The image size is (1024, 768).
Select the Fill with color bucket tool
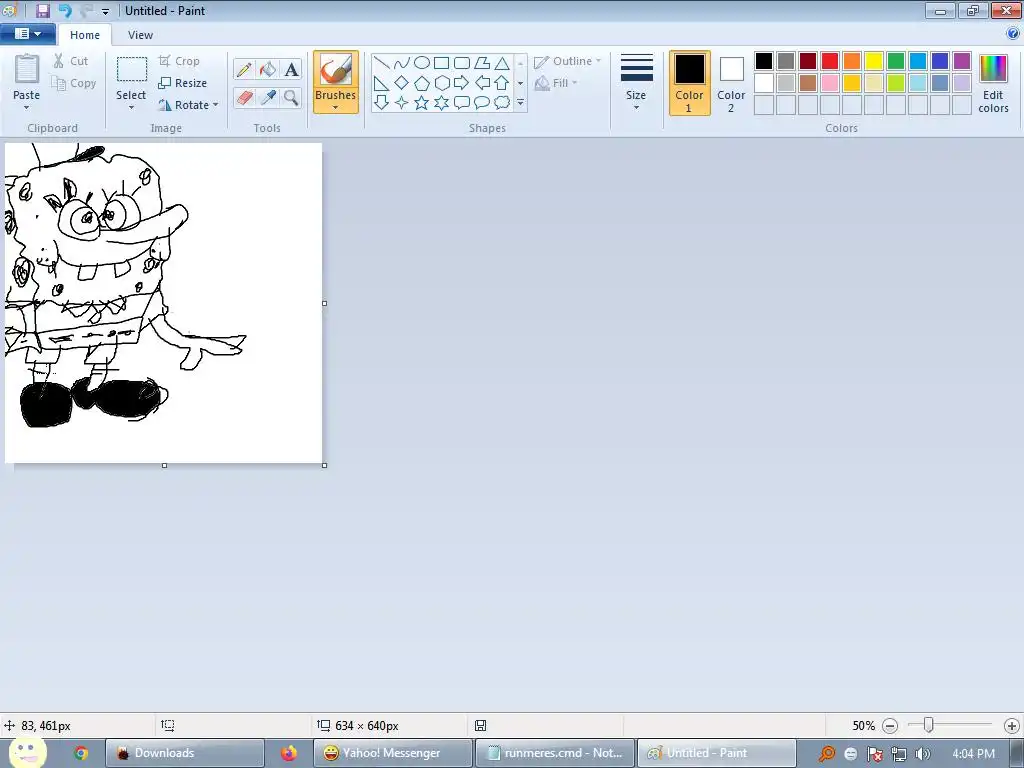(x=268, y=69)
